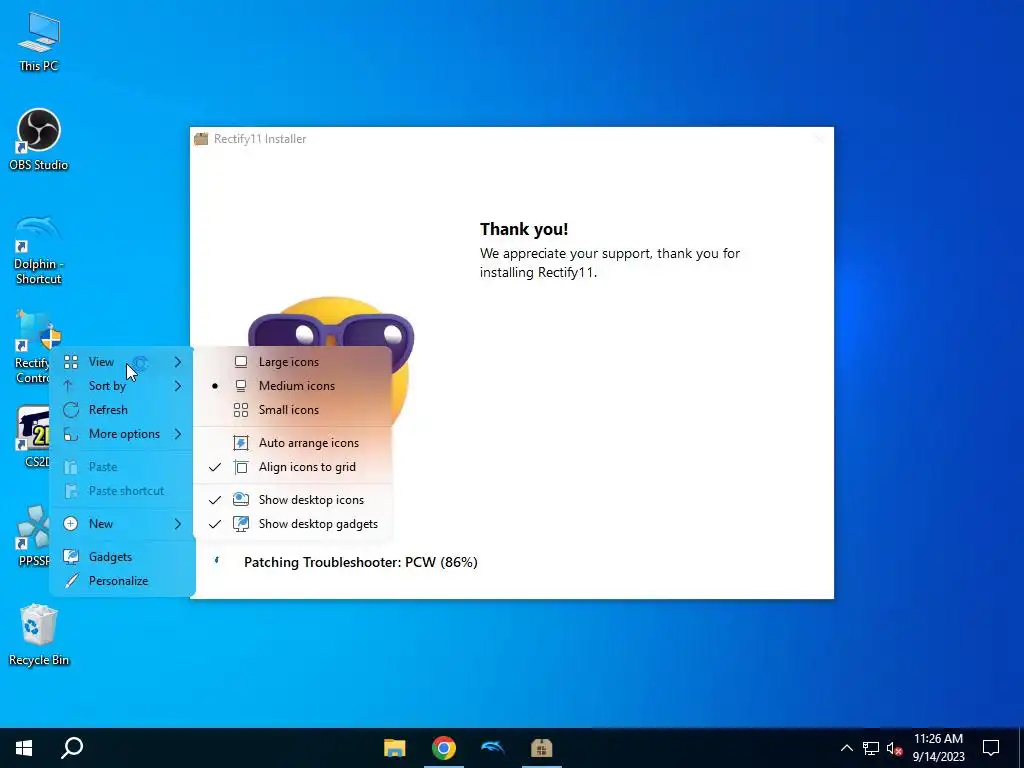Expand the New submenu chevron
The image size is (1024, 768).
[x=178, y=524]
